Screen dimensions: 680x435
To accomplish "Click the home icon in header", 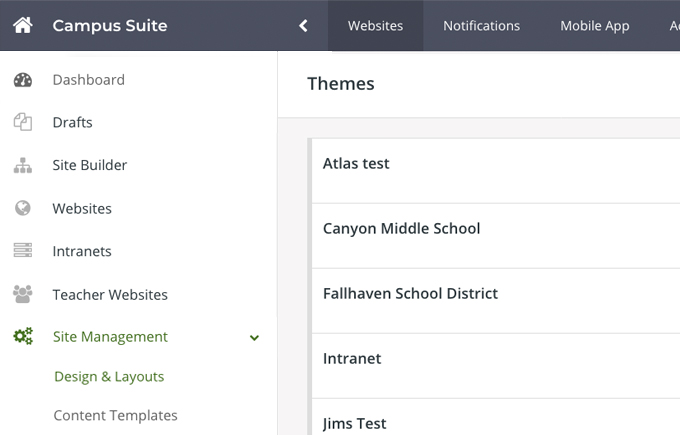I will pos(23,26).
